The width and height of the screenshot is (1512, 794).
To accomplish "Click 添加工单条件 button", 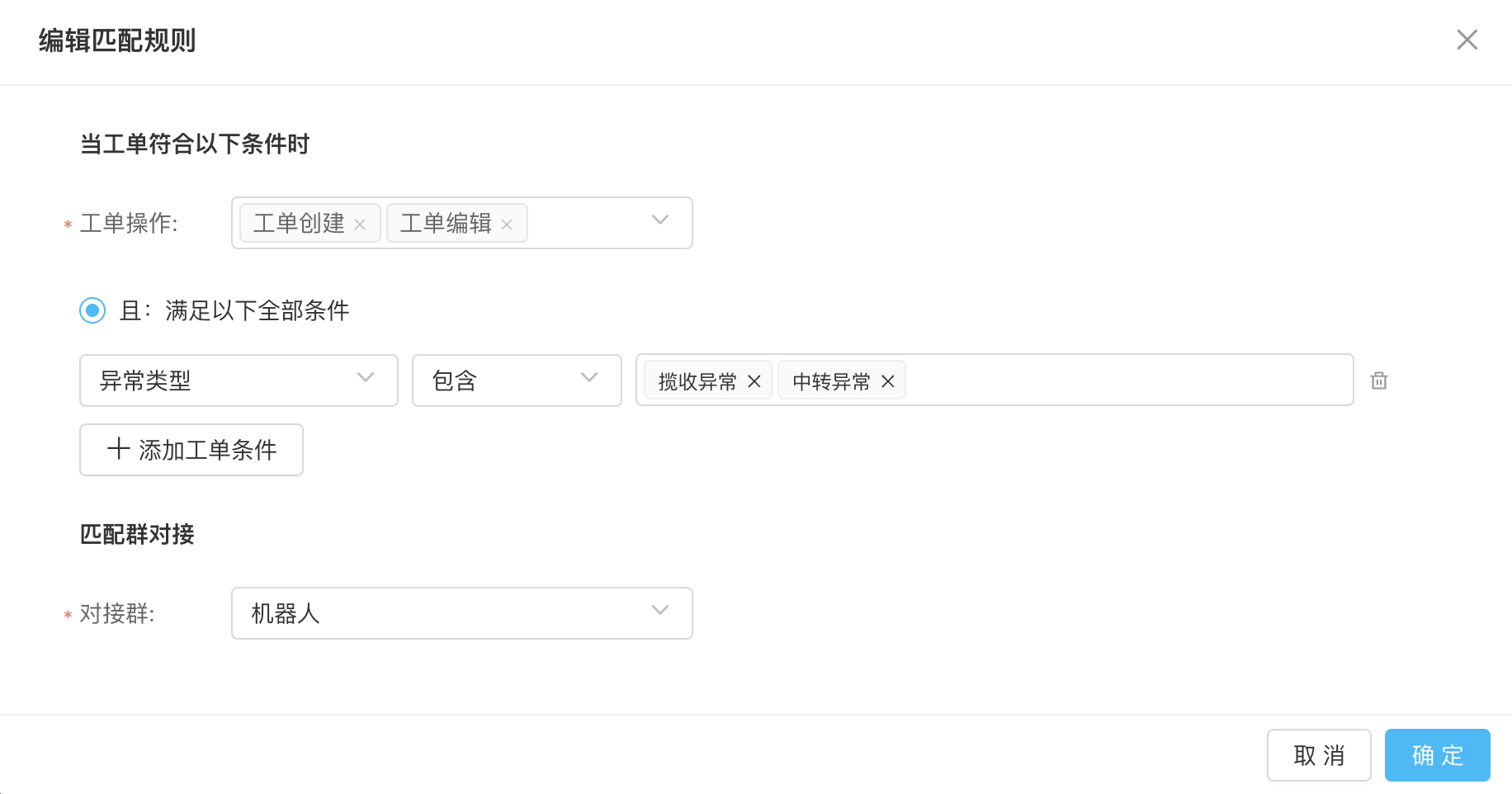I will [191, 450].
